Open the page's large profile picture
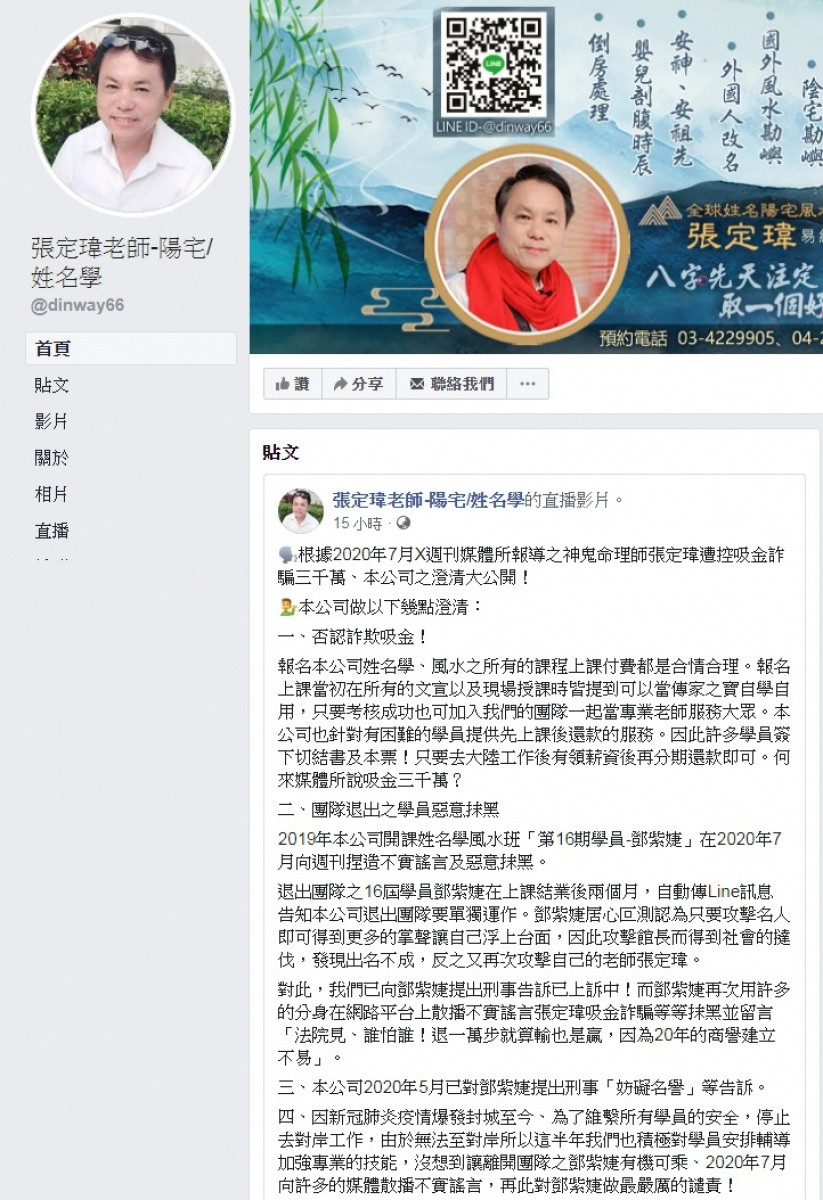Image resolution: width=823 pixels, height=1200 pixels. coord(133,115)
